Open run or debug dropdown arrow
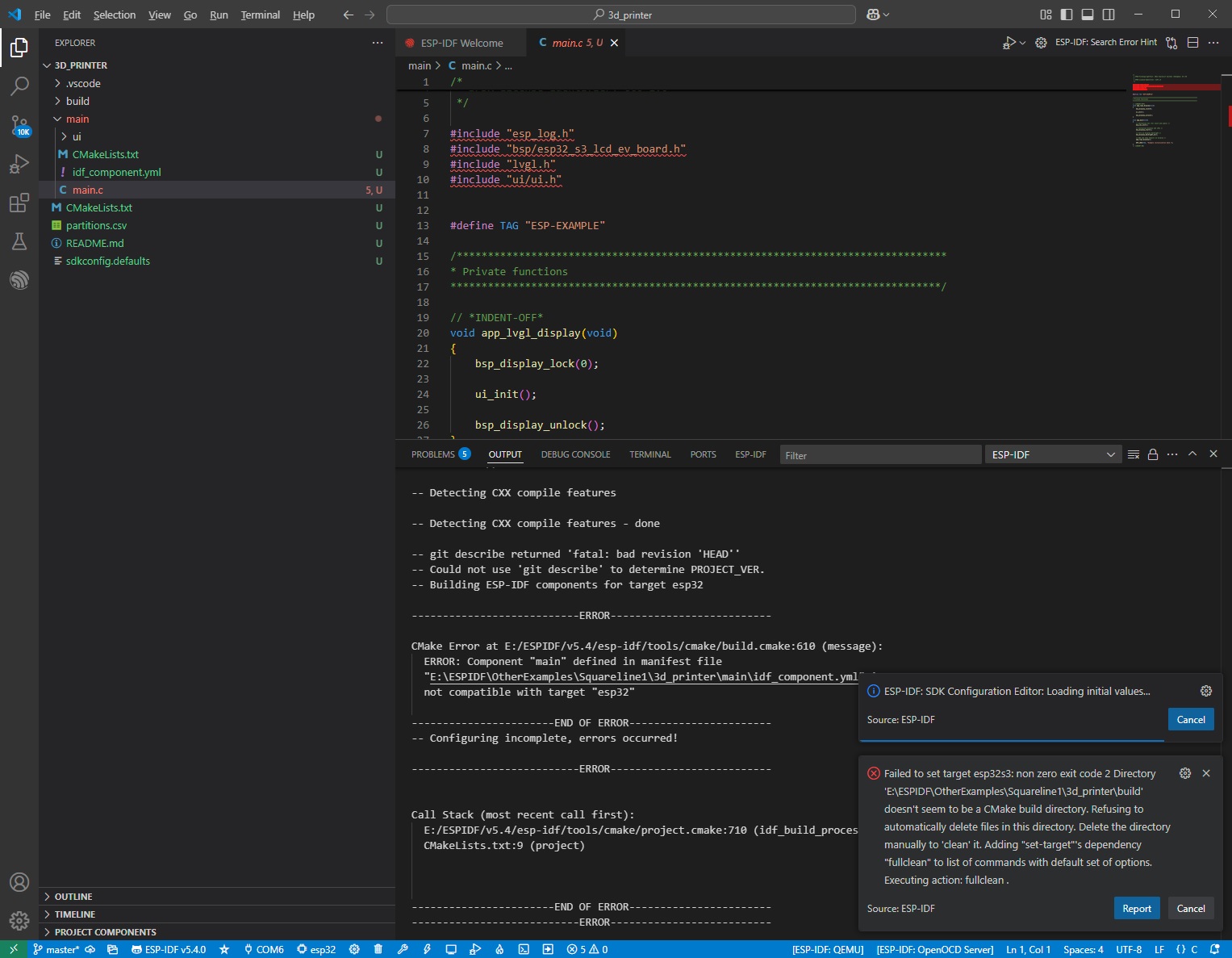1232x958 pixels. pos(1023,43)
